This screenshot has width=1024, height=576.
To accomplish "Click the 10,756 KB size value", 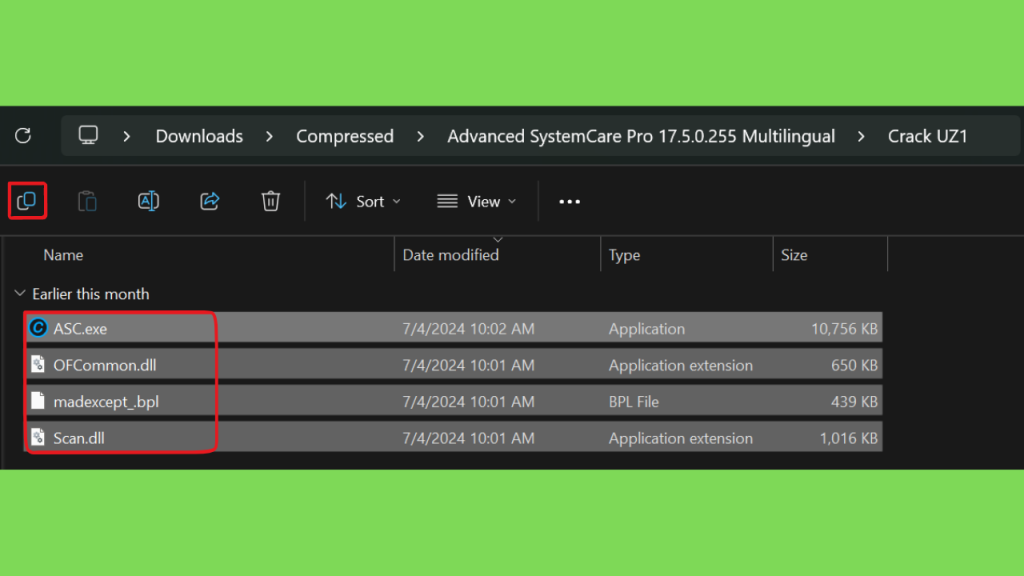I will pos(844,328).
